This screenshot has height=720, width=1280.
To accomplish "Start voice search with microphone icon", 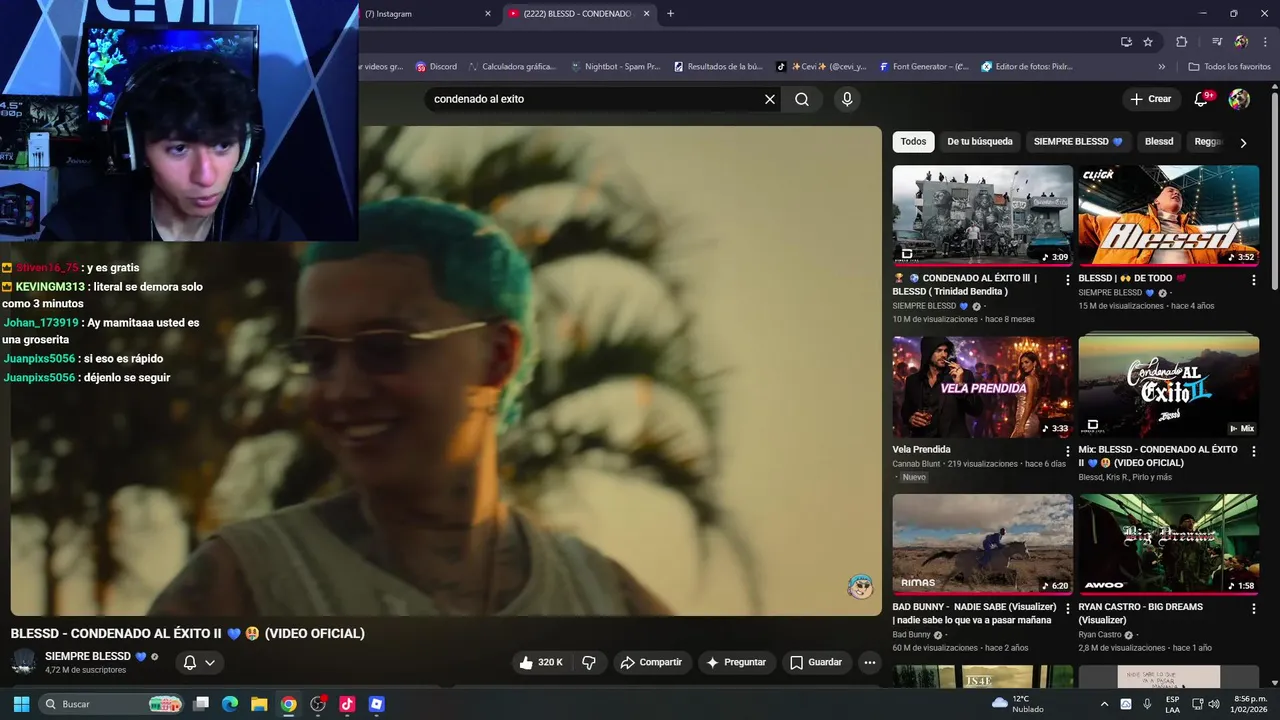I will 847,99.
